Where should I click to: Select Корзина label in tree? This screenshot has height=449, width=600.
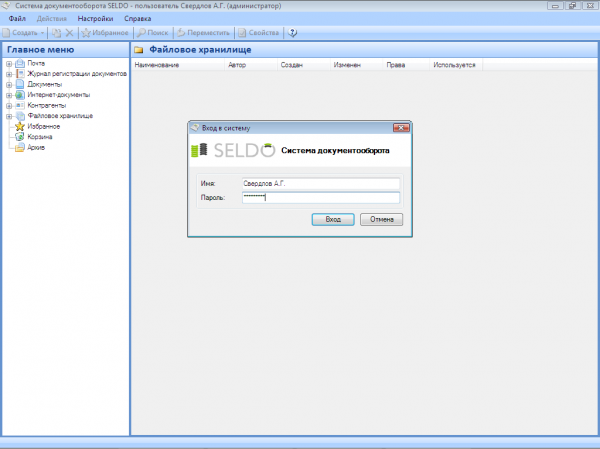pos(40,137)
